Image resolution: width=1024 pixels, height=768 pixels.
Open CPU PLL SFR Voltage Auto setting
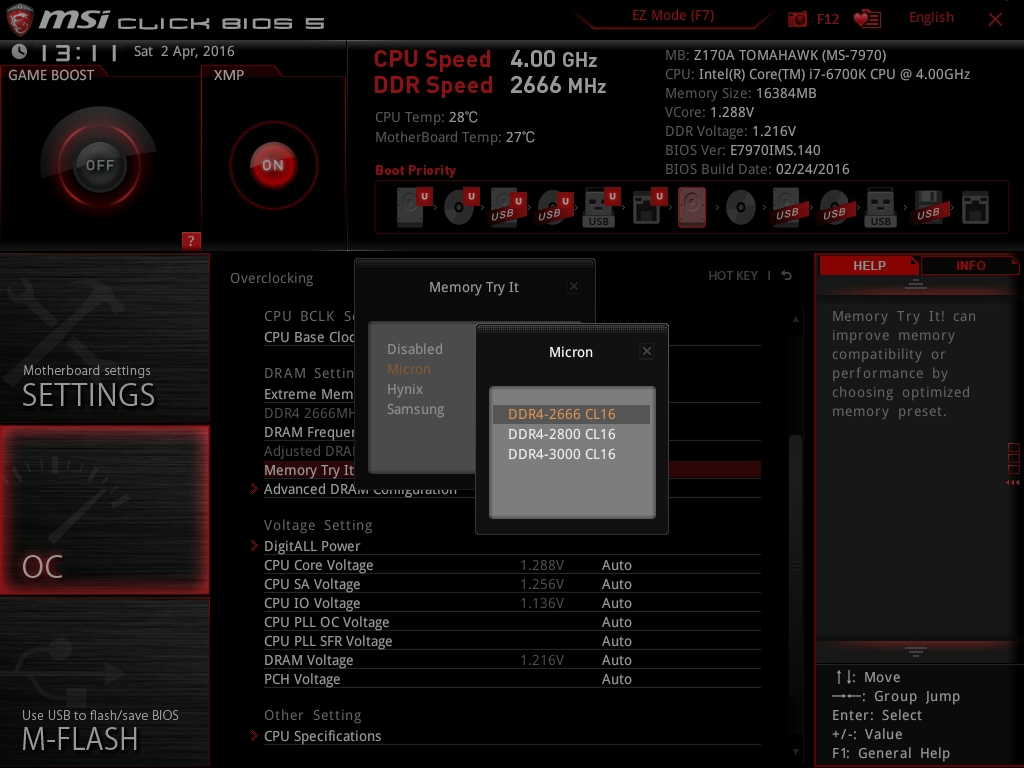pyautogui.click(x=616, y=641)
